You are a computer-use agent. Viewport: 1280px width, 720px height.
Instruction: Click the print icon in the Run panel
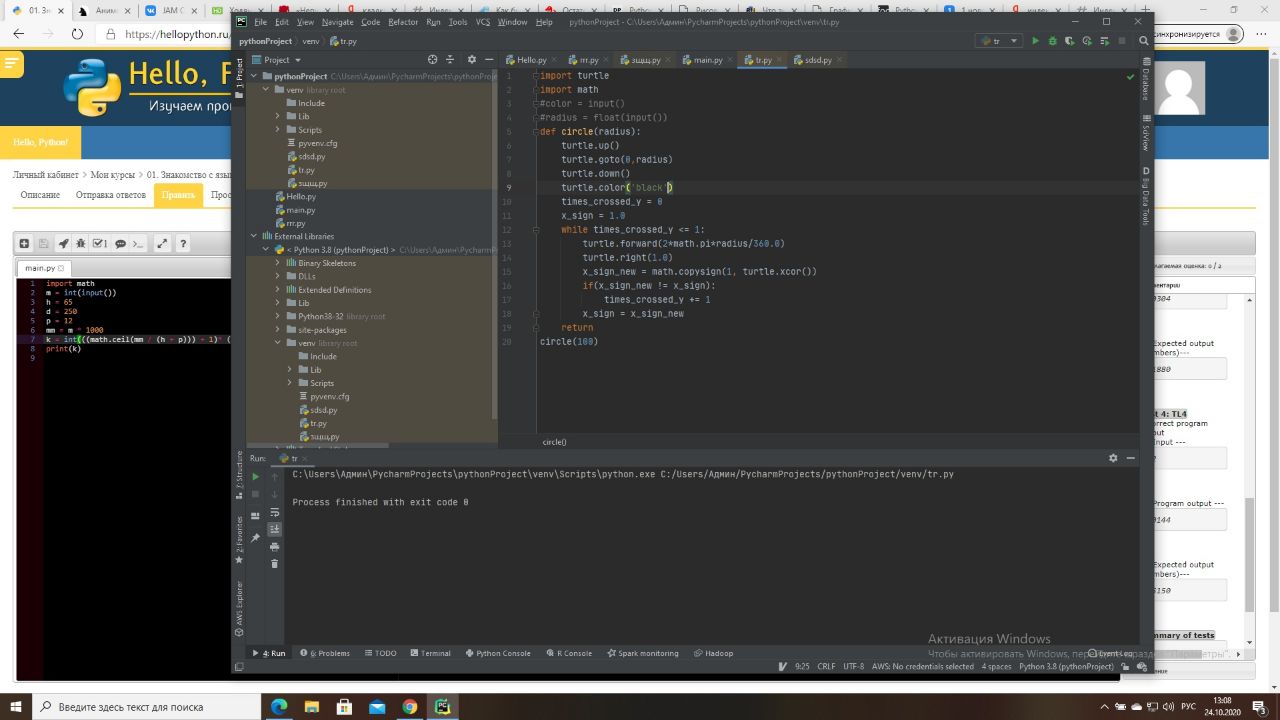(x=275, y=546)
